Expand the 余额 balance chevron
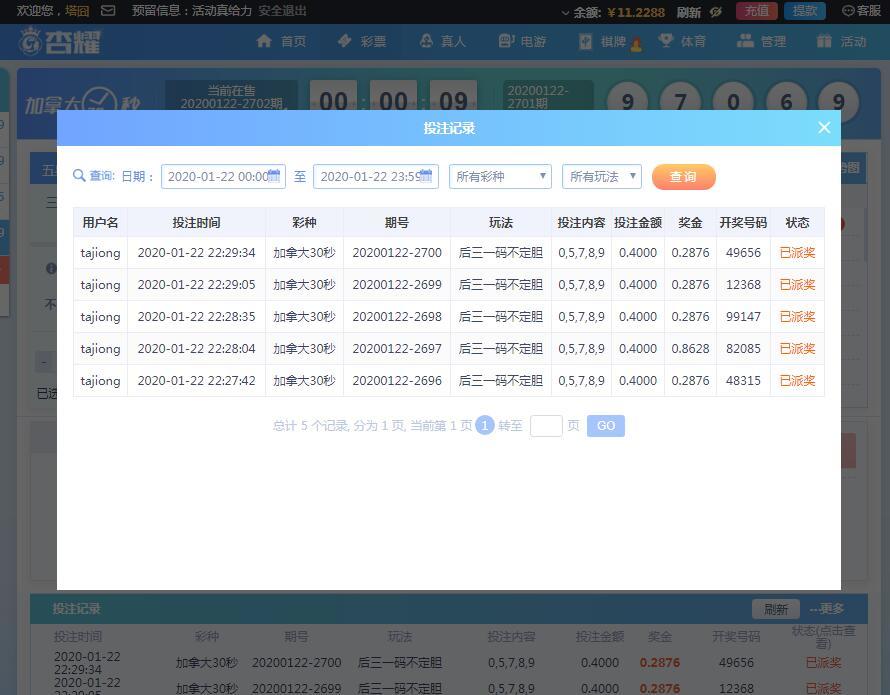Screen dimensions: 890x695 click(x=566, y=12)
